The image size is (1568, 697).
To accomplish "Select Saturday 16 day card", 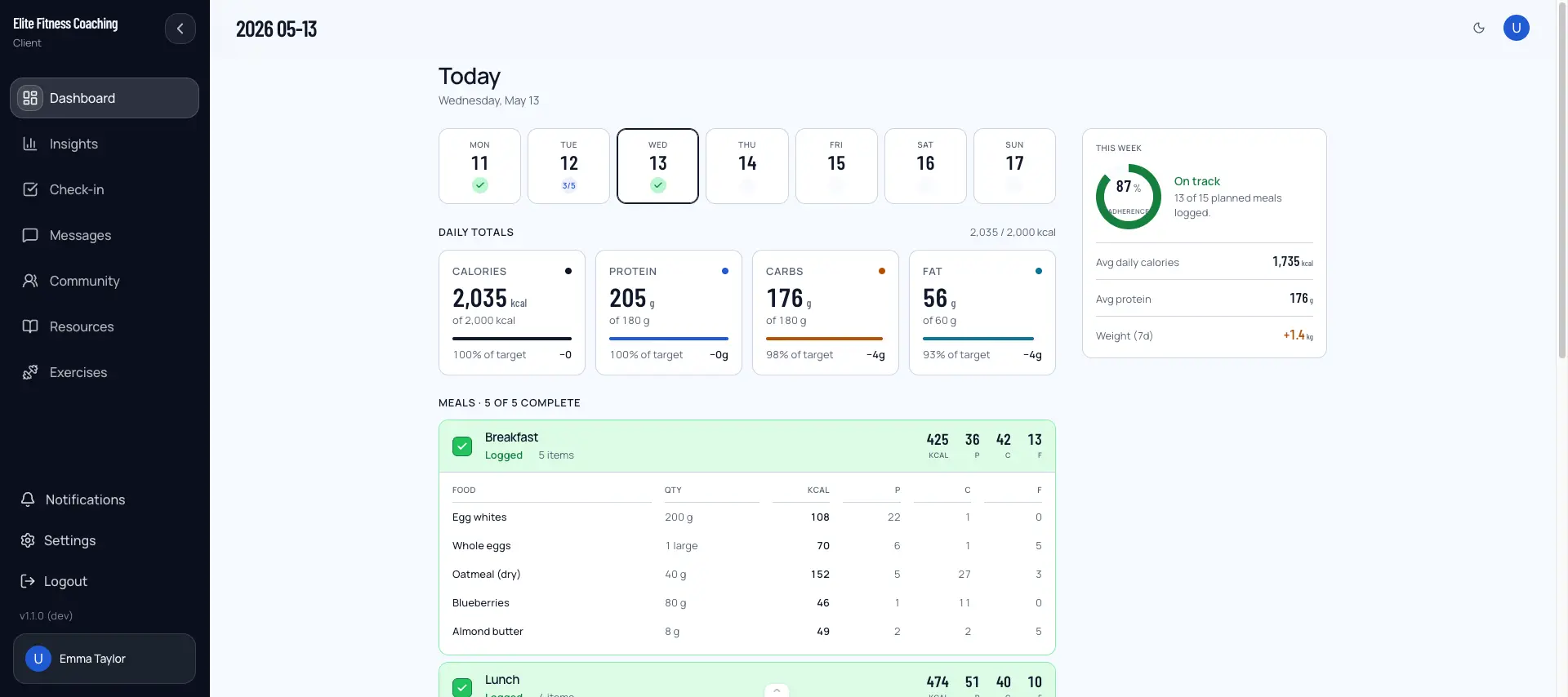I will 925,166.
